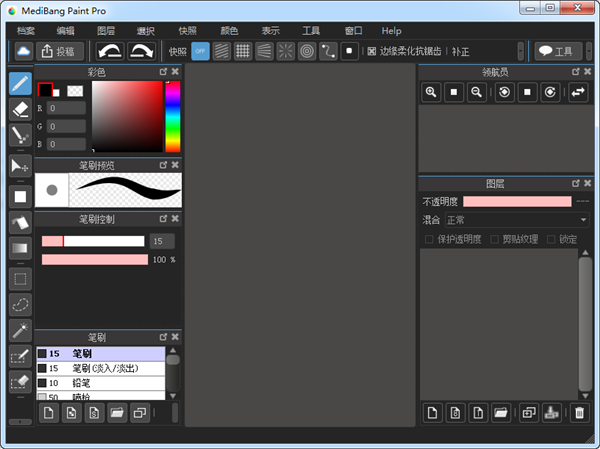Delete layer with the trash icon
Image resolution: width=600 pixels, height=449 pixels.
click(578, 412)
